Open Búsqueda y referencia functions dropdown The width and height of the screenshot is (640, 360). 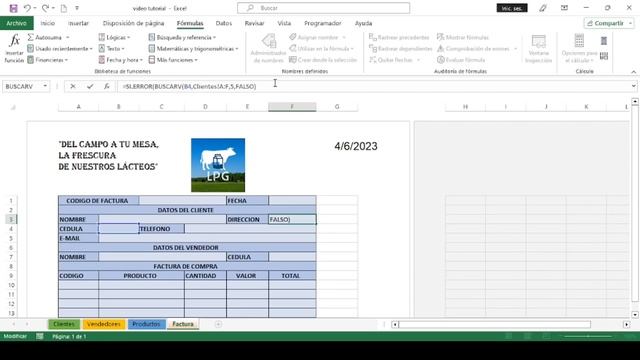pos(182,37)
